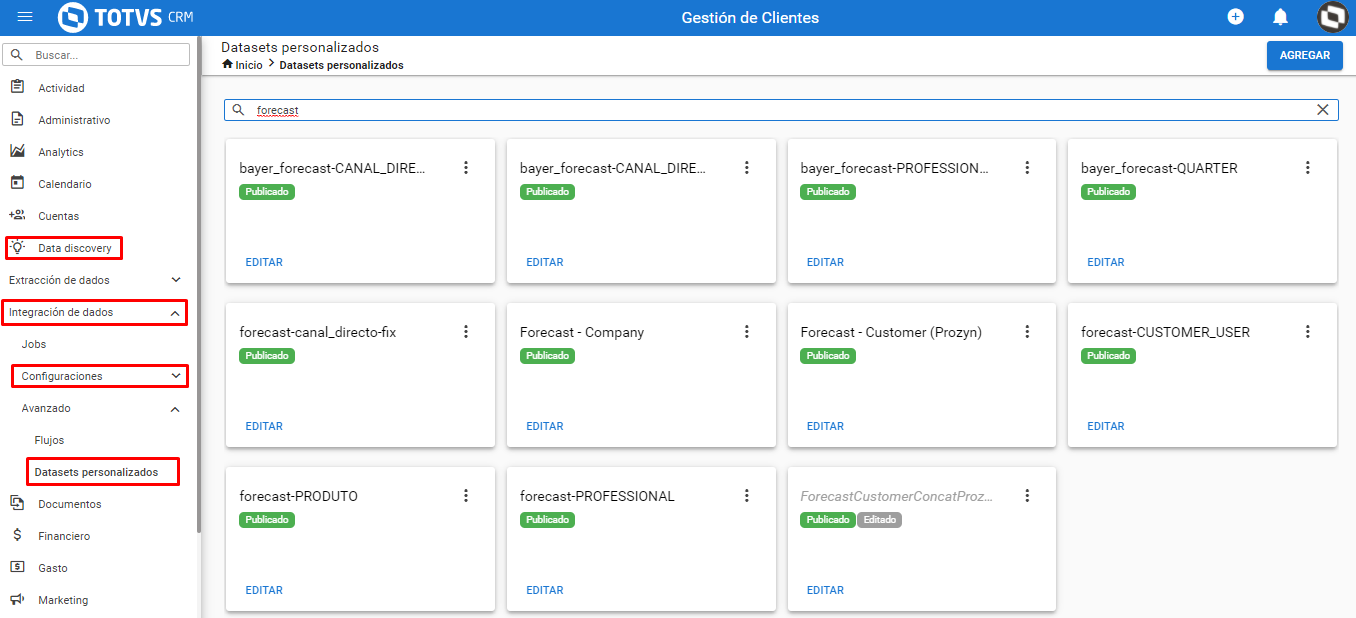The image size is (1356, 618).
Task: Click the Forecast - Company title
Action: pos(582,332)
